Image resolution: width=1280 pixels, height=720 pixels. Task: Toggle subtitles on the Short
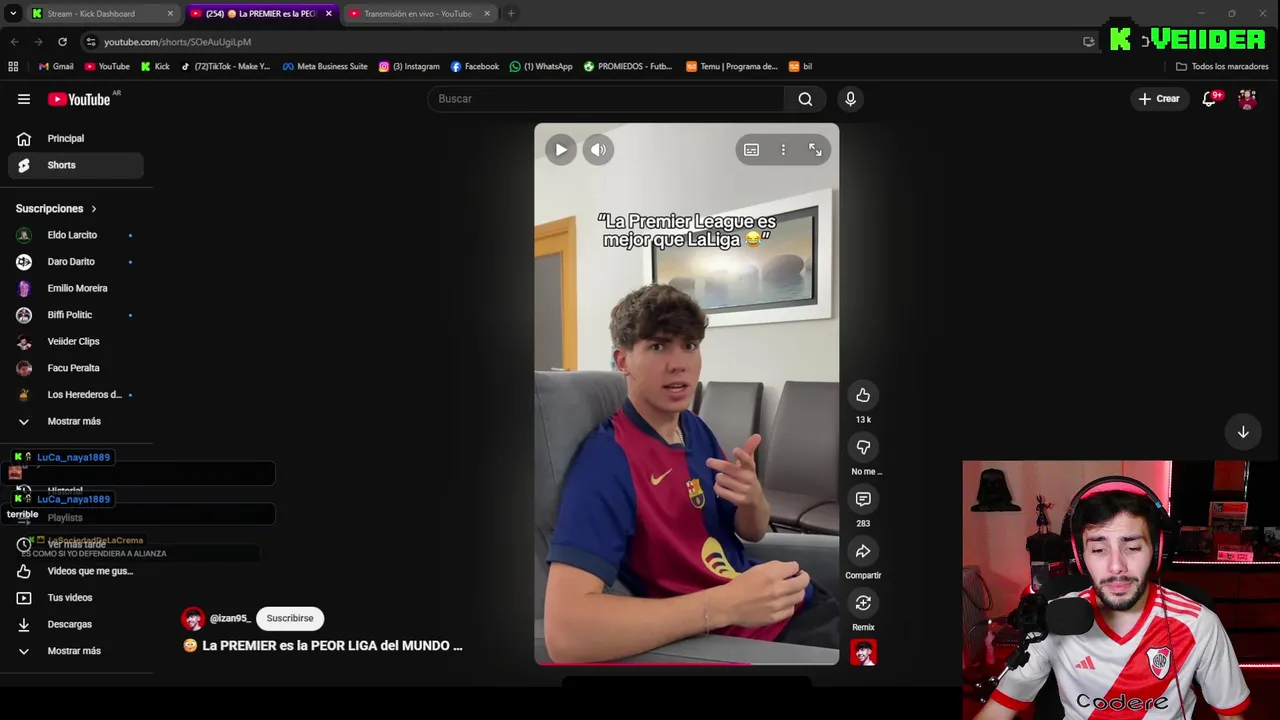click(751, 150)
